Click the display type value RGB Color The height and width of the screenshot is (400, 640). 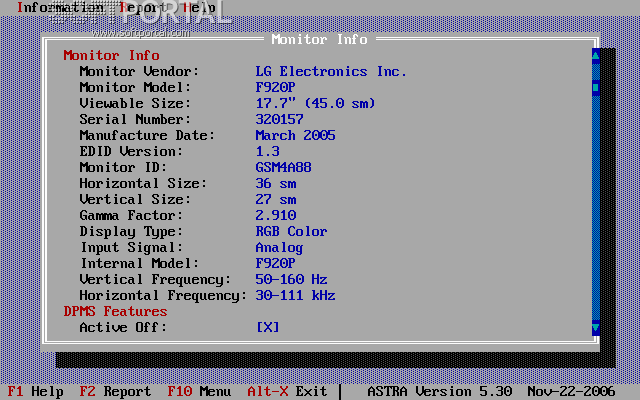291,231
